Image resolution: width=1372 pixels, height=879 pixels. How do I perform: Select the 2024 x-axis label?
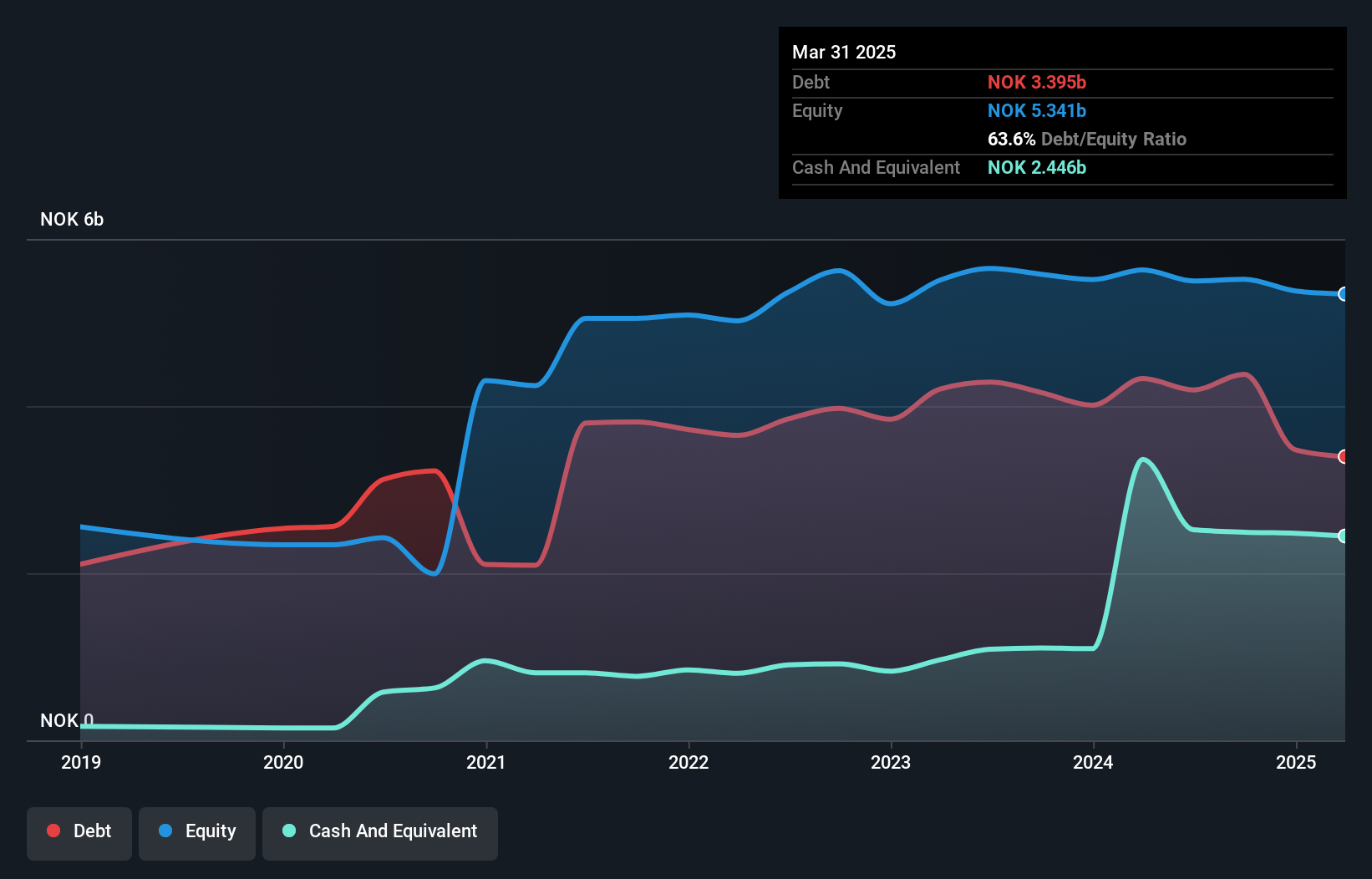coord(1093,762)
